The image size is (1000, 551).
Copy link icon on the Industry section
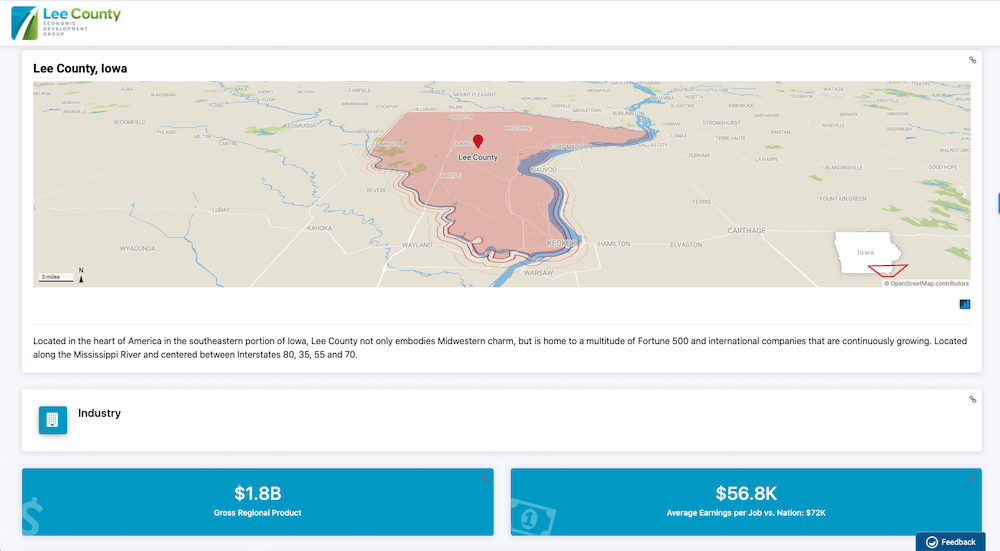point(973,399)
